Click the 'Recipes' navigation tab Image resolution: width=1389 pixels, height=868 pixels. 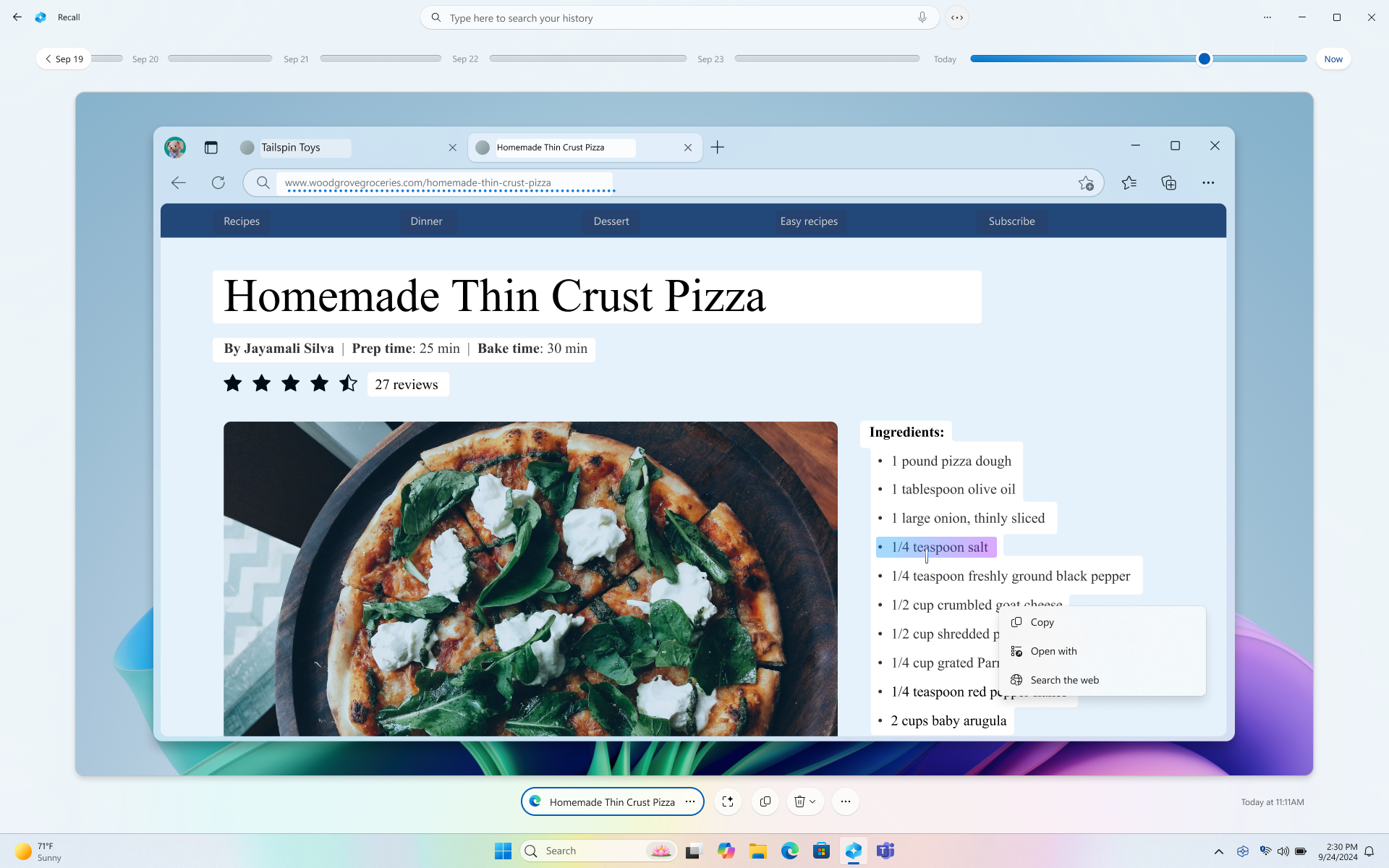pyautogui.click(x=241, y=221)
